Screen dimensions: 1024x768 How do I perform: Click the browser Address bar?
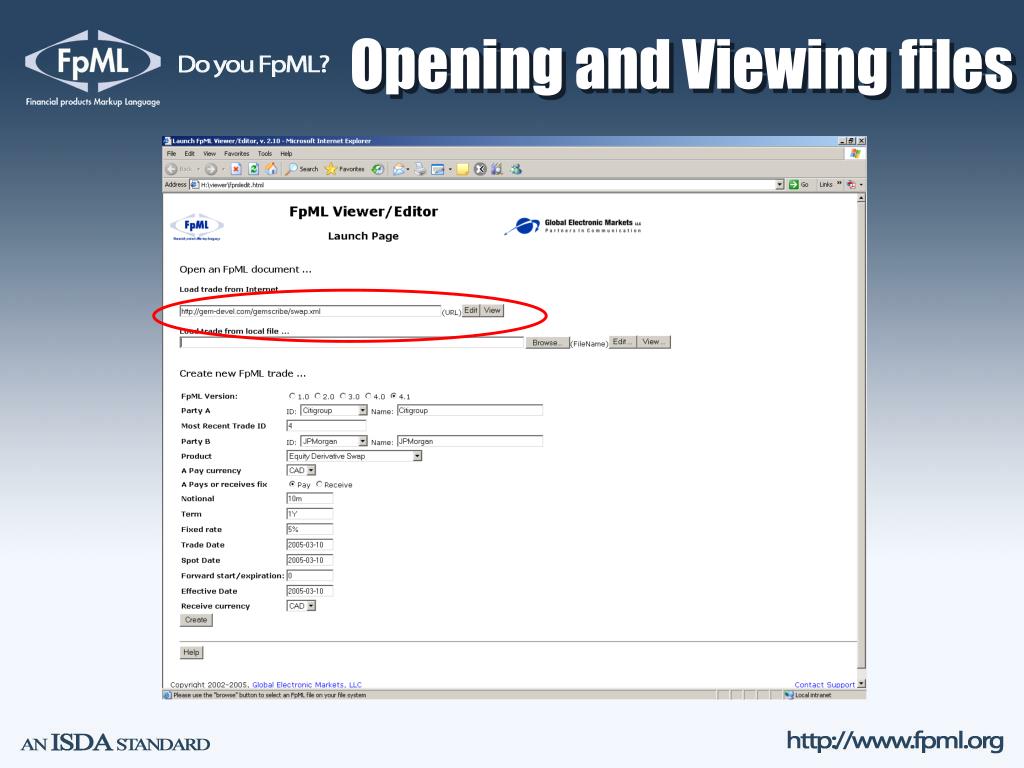click(x=487, y=185)
